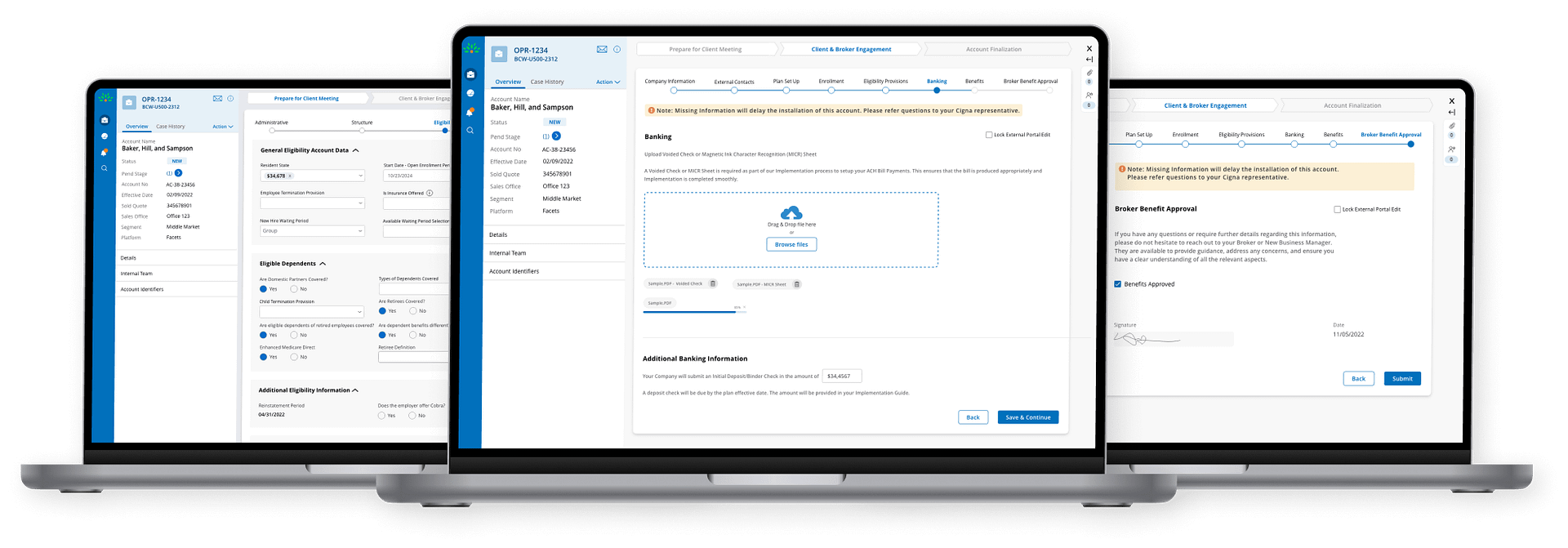Delete the Sample.PDF - Voided Check file
The image size is (1568, 548).
point(713,284)
